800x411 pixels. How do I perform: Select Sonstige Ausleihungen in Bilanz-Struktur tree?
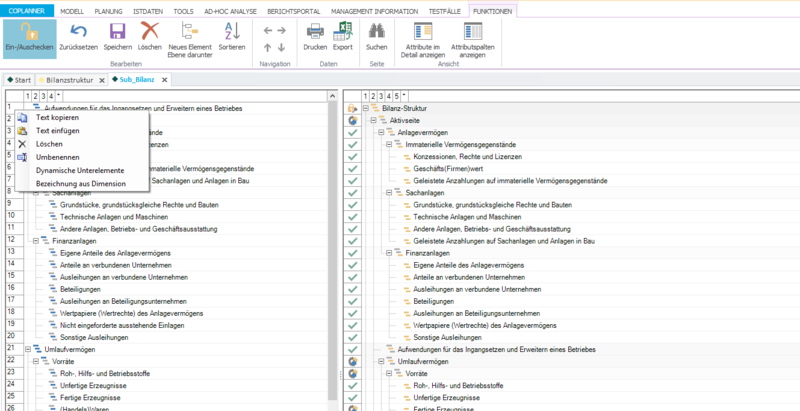(x=447, y=338)
